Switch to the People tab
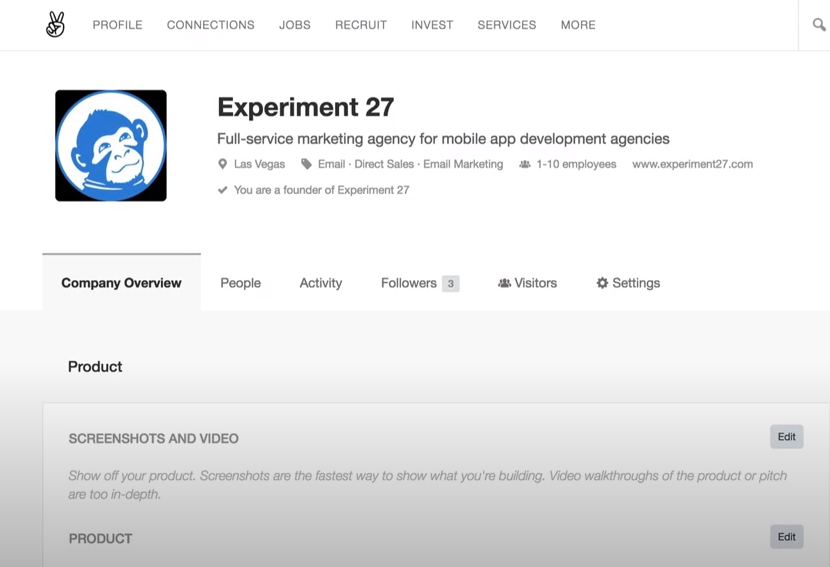830x567 pixels. click(x=240, y=283)
